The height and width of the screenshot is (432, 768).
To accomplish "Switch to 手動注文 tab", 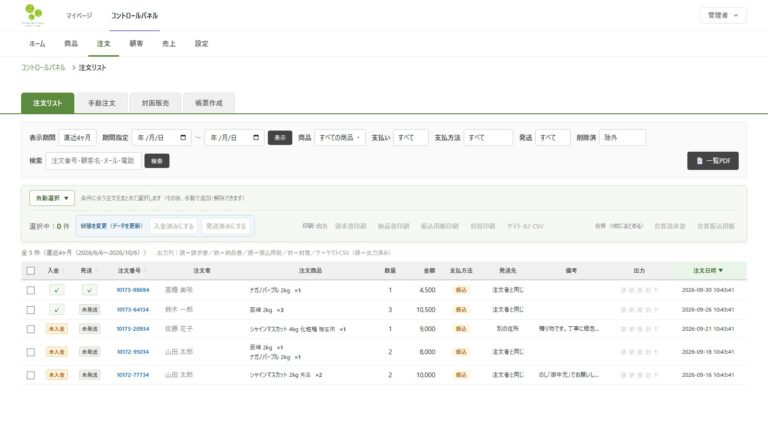I will click(102, 103).
